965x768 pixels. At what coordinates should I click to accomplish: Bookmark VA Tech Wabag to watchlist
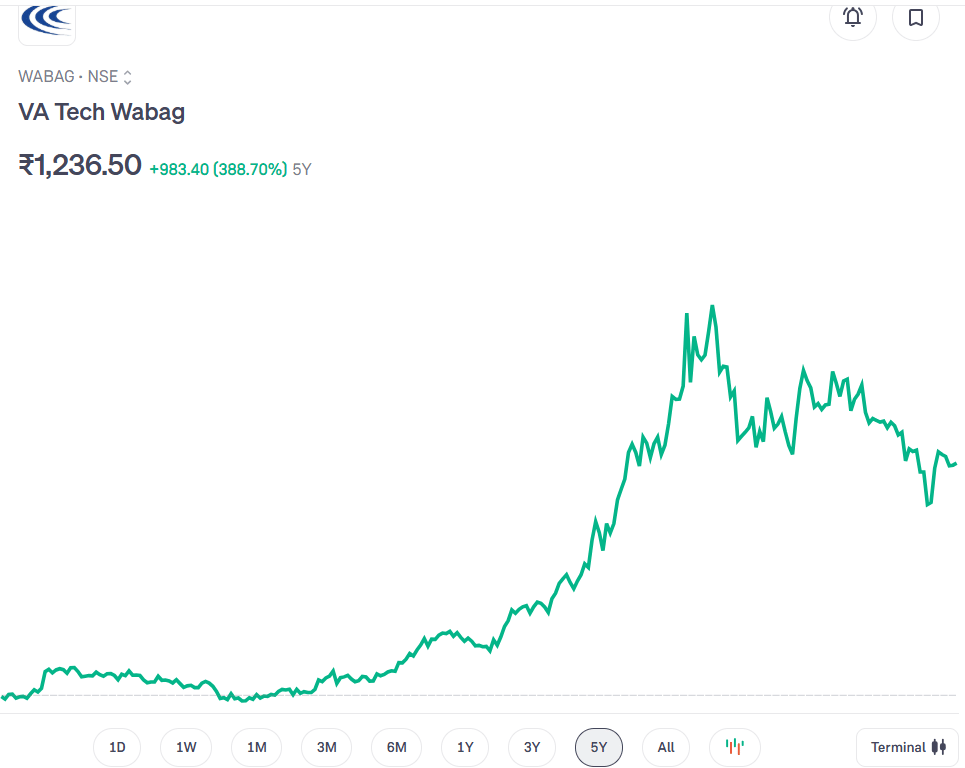coord(915,17)
